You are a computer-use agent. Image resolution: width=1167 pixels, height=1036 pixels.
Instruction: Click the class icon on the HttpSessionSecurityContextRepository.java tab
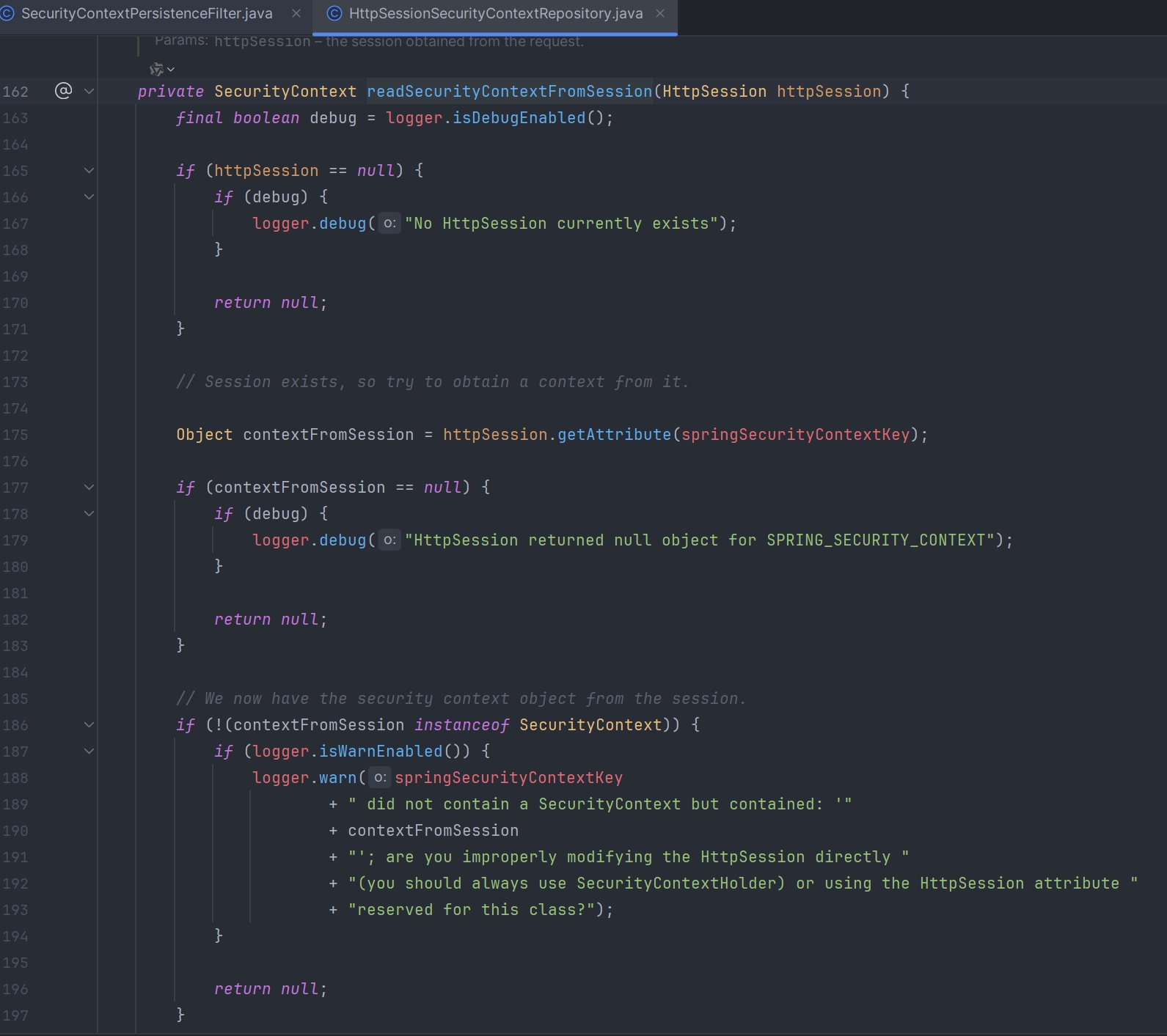[x=334, y=13]
